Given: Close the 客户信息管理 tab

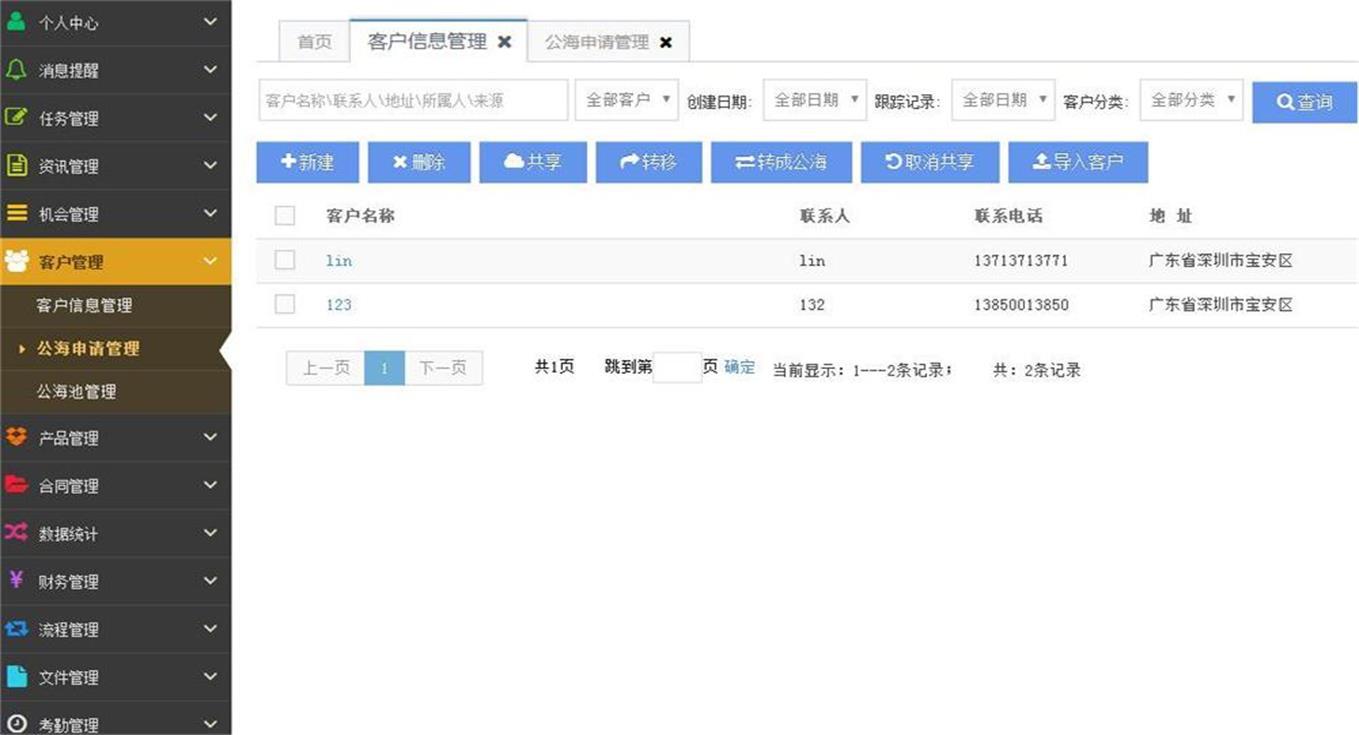Looking at the screenshot, I should 505,42.
